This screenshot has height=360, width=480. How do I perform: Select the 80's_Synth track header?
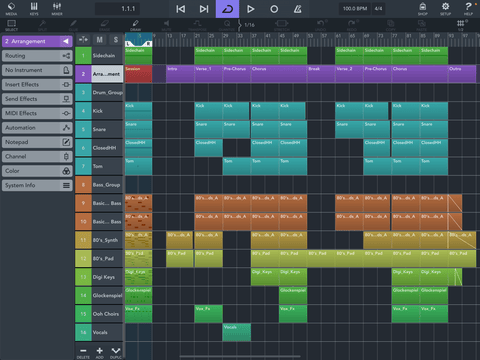tap(99, 240)
